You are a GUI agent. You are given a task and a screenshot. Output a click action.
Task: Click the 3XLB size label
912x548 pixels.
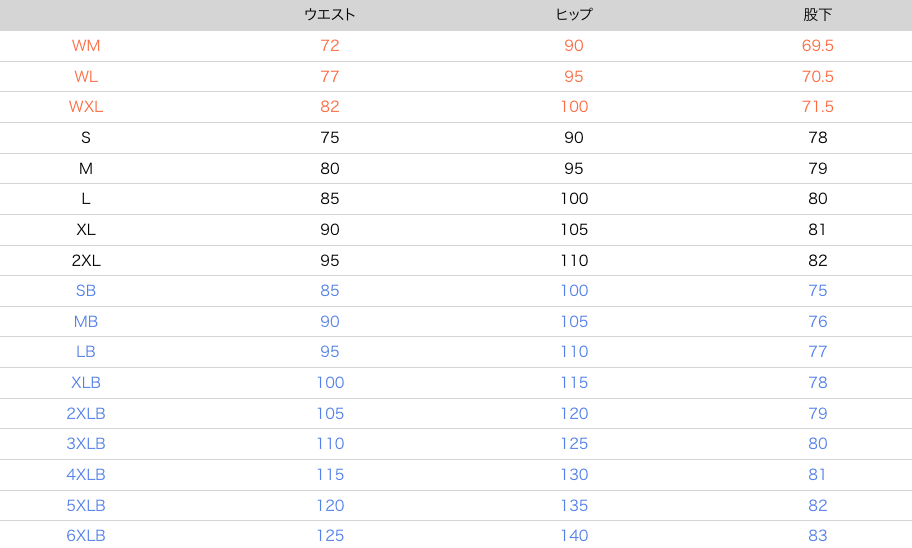pos(86,443)
